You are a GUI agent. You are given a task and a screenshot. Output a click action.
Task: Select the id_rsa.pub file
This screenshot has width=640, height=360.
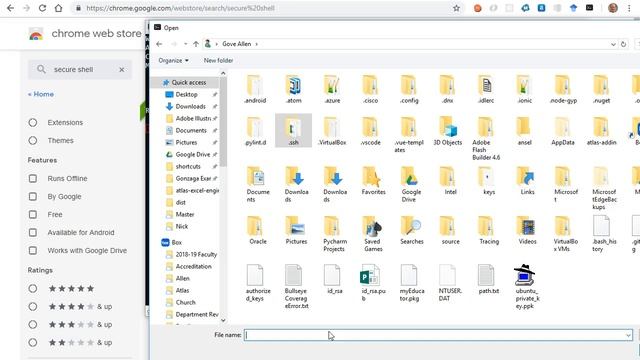click(373, 283)
